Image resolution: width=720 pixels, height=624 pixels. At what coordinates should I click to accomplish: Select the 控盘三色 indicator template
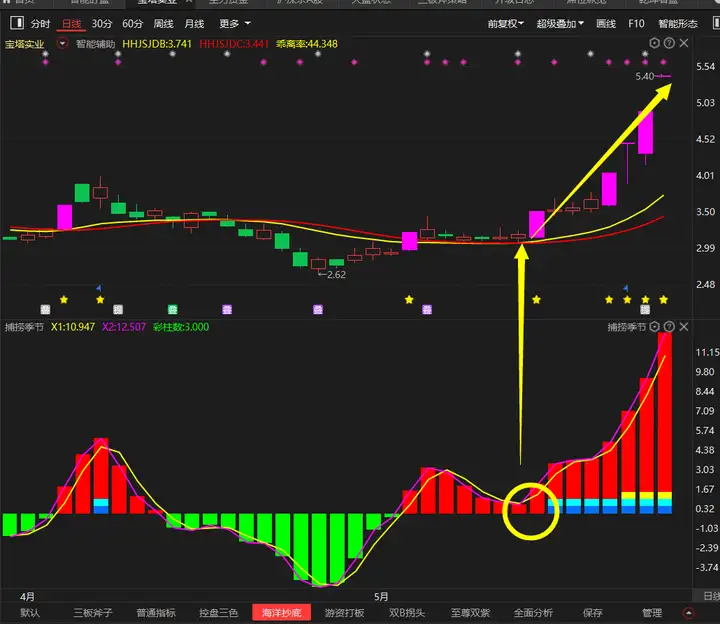218,612
